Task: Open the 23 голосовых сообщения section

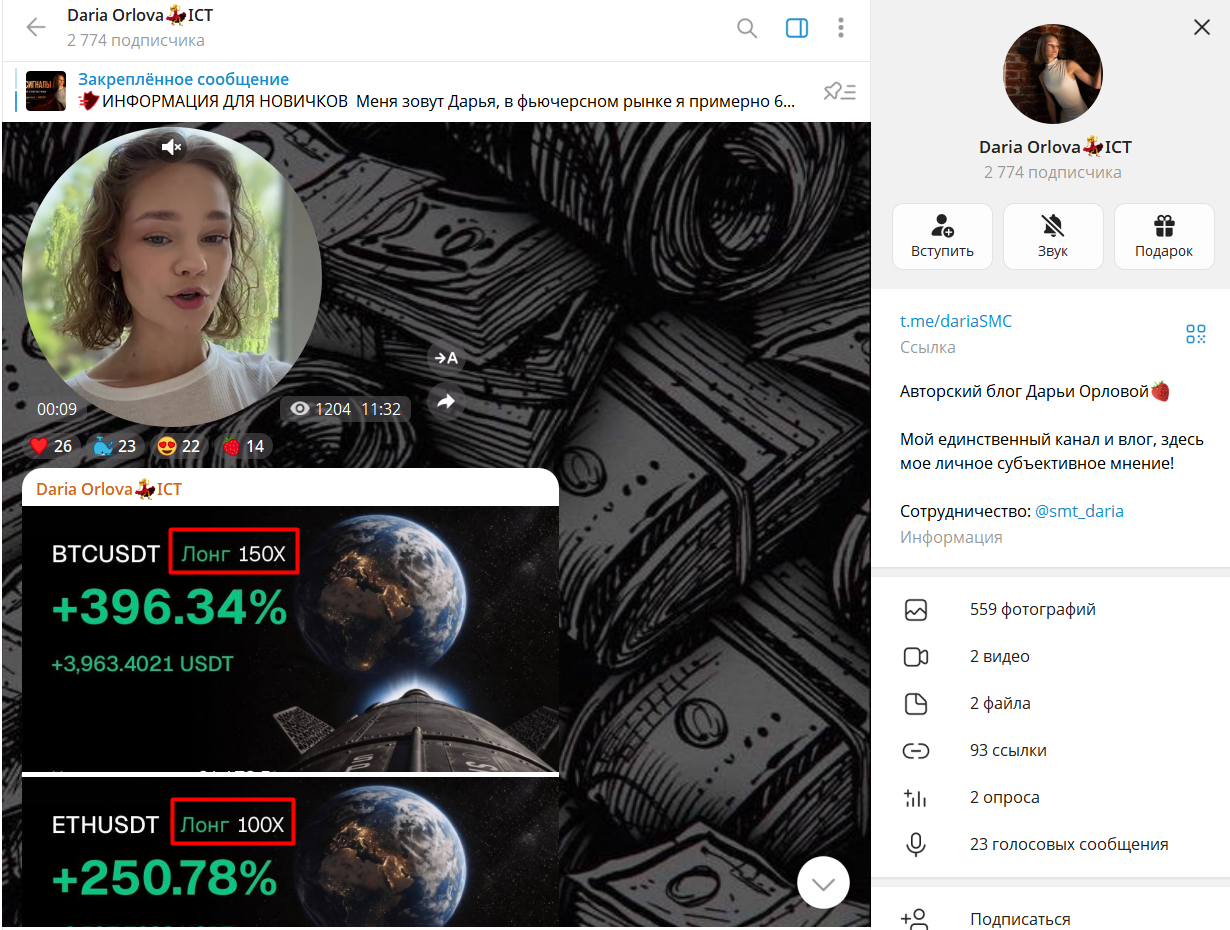Action: [x=1051, y=844]
